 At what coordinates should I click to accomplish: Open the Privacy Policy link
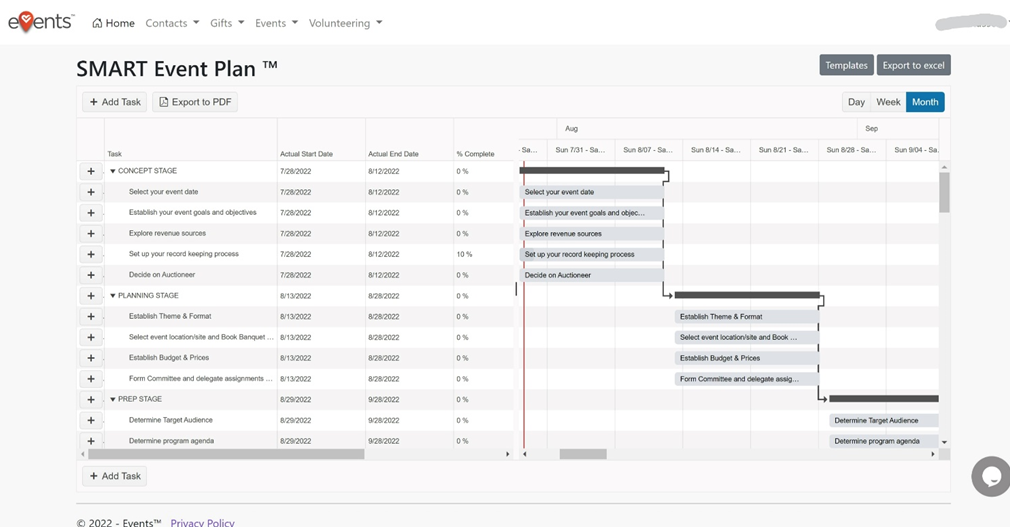(x=202, y=522)
